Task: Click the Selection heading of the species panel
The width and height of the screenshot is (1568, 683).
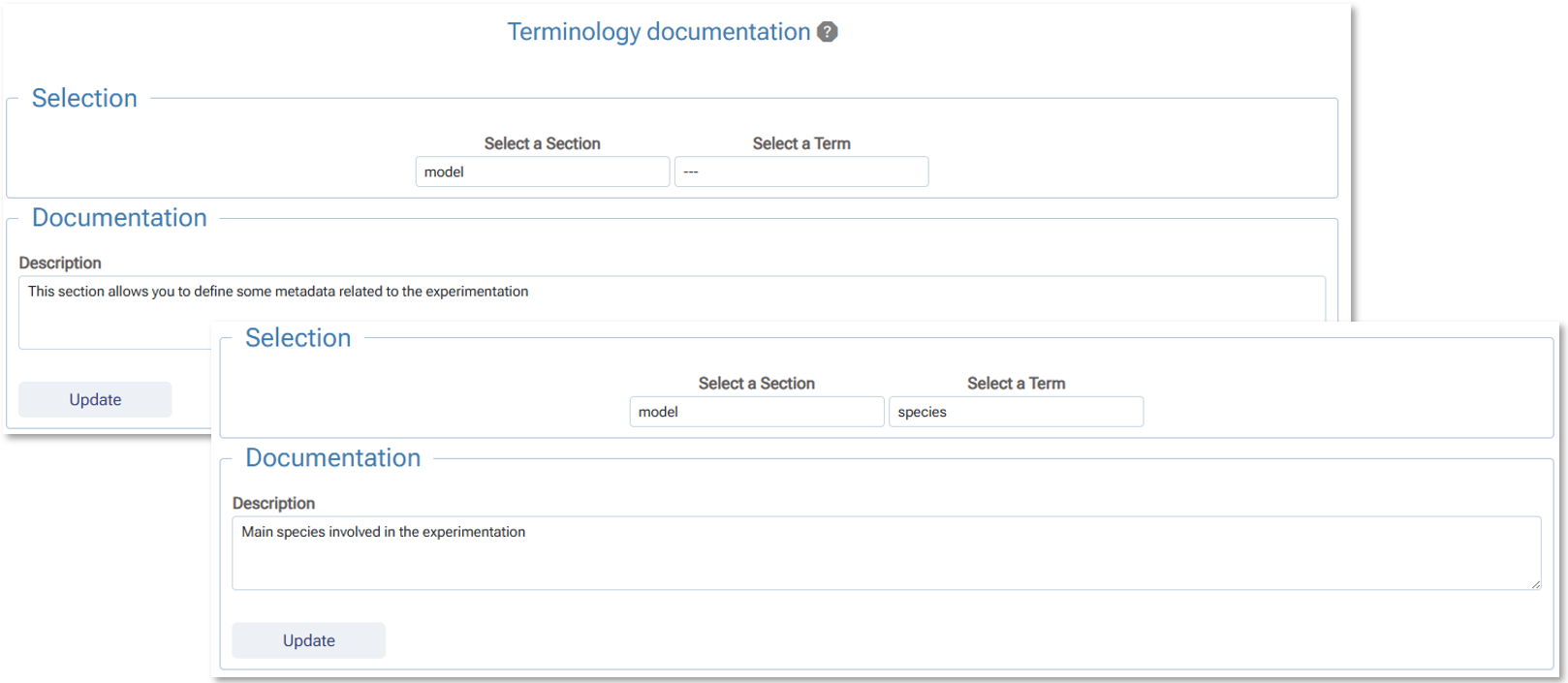Action: [298, 338]
